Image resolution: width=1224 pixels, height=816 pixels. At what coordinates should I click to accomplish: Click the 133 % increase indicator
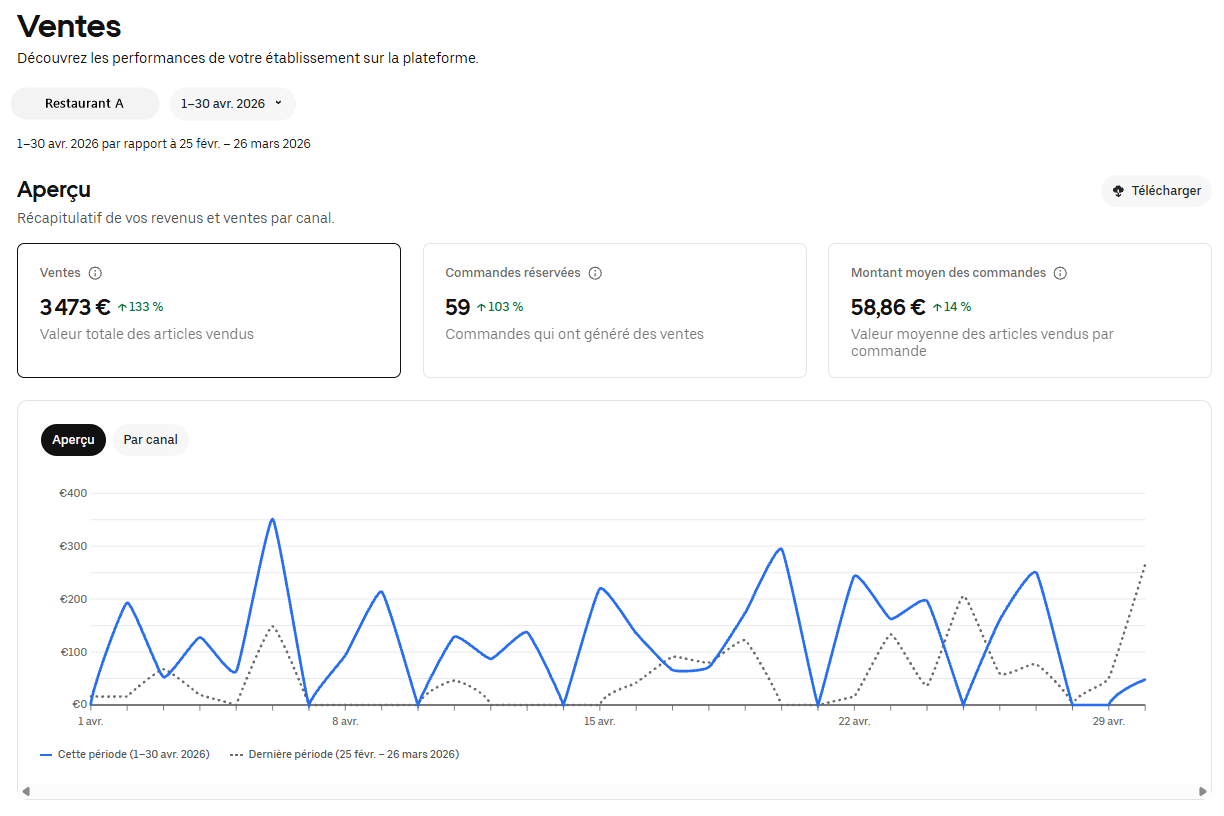pos(140,307)
